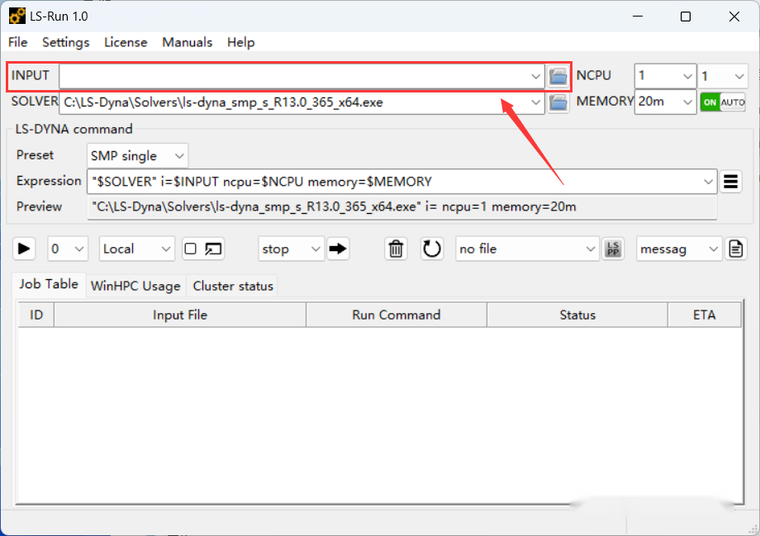Sort by Input File column header
760x536 pixels.
pos(180,315)
